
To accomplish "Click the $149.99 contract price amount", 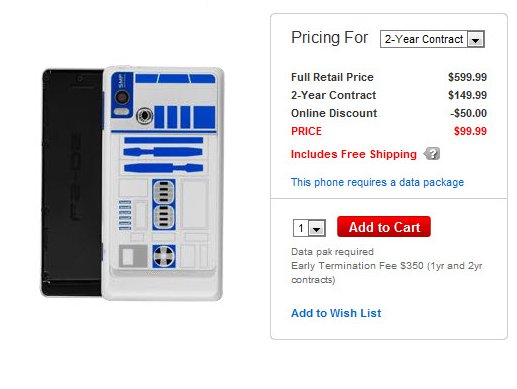I will coord(467,95).
